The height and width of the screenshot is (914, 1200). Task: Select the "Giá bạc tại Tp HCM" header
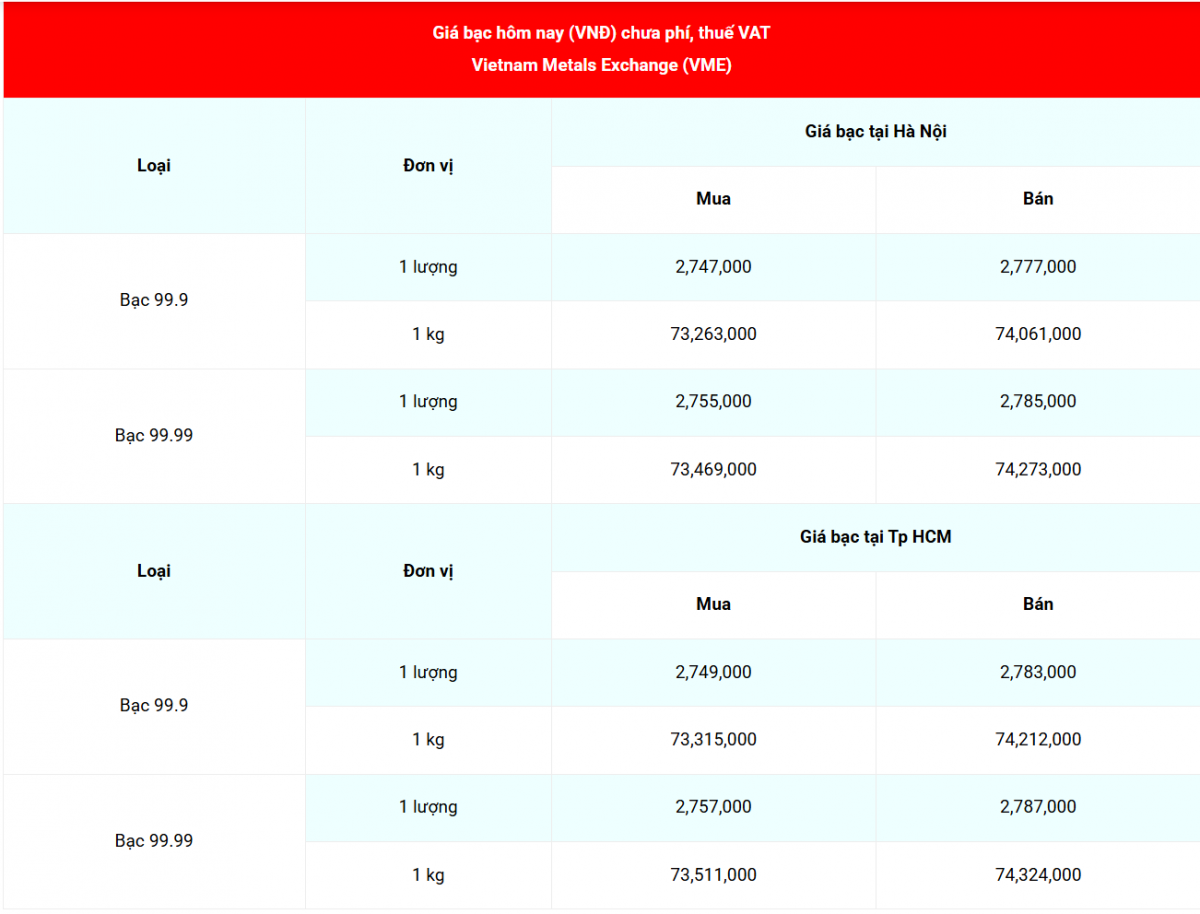(875, 537)
